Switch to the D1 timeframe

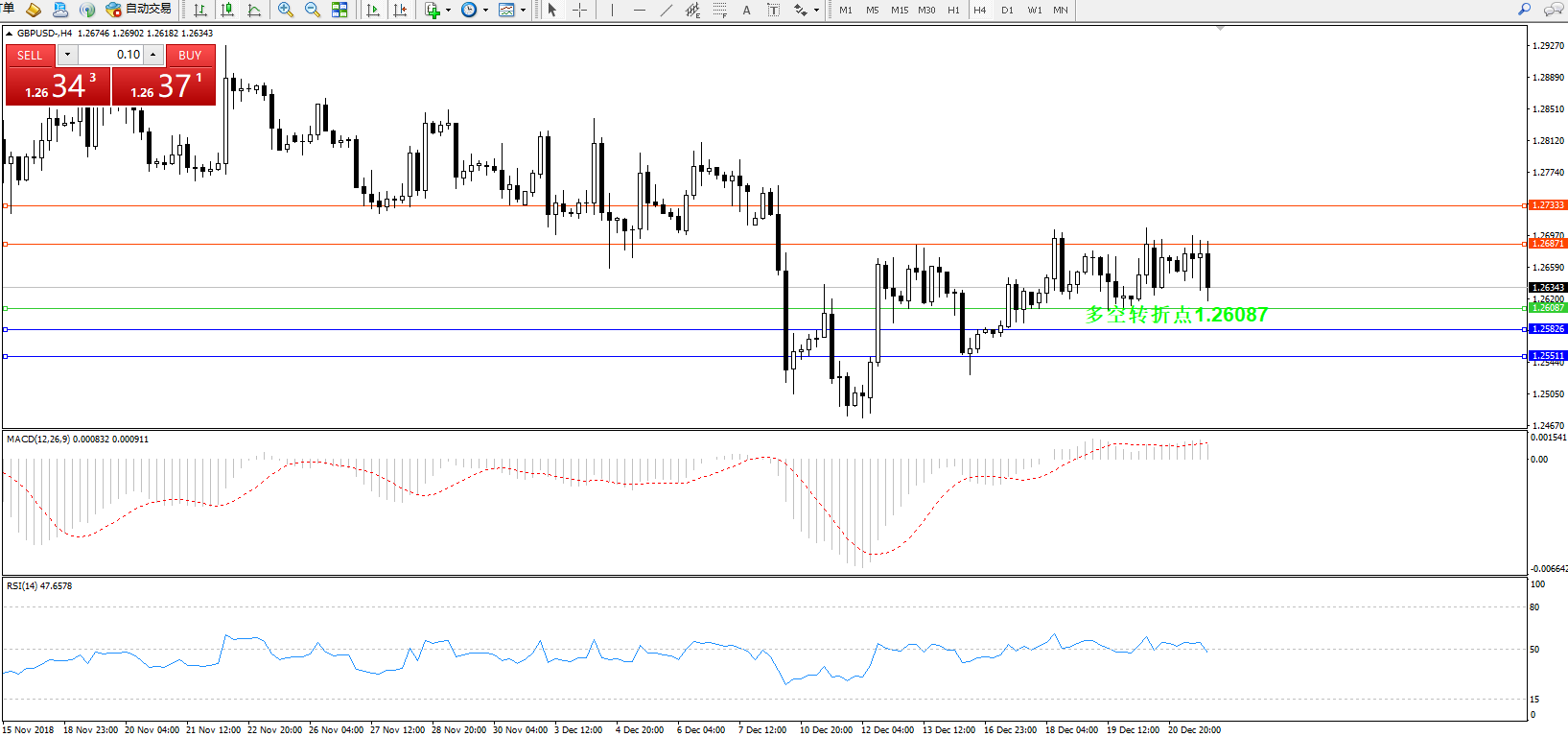pos(1007,10)
